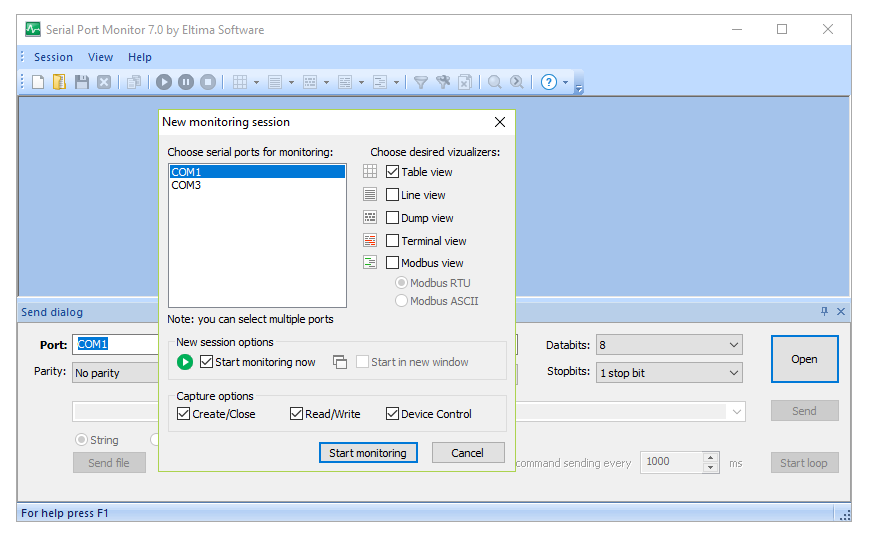Click the Send button

pos(804,411)
